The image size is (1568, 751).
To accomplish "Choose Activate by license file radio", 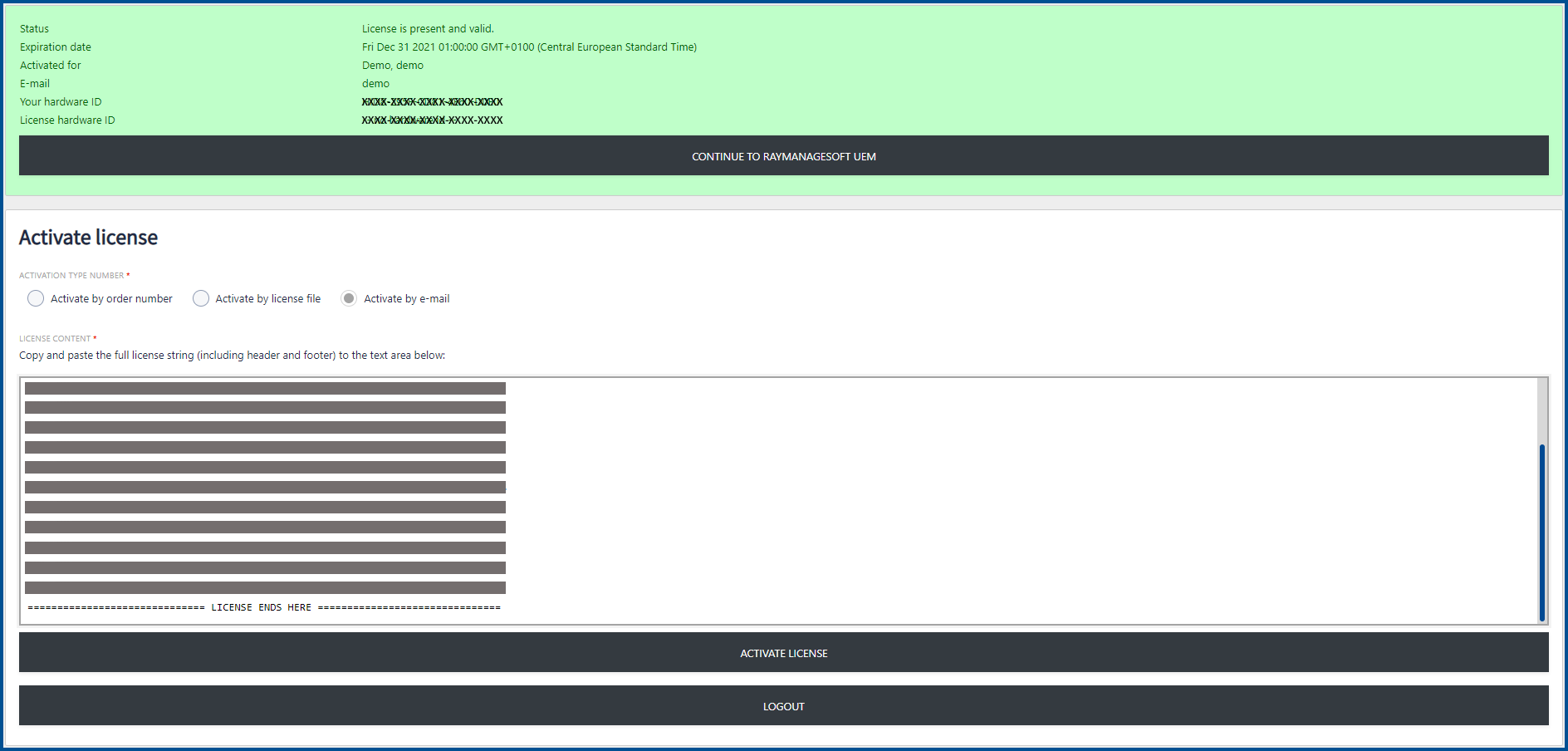I will click(x=201, y=298).
